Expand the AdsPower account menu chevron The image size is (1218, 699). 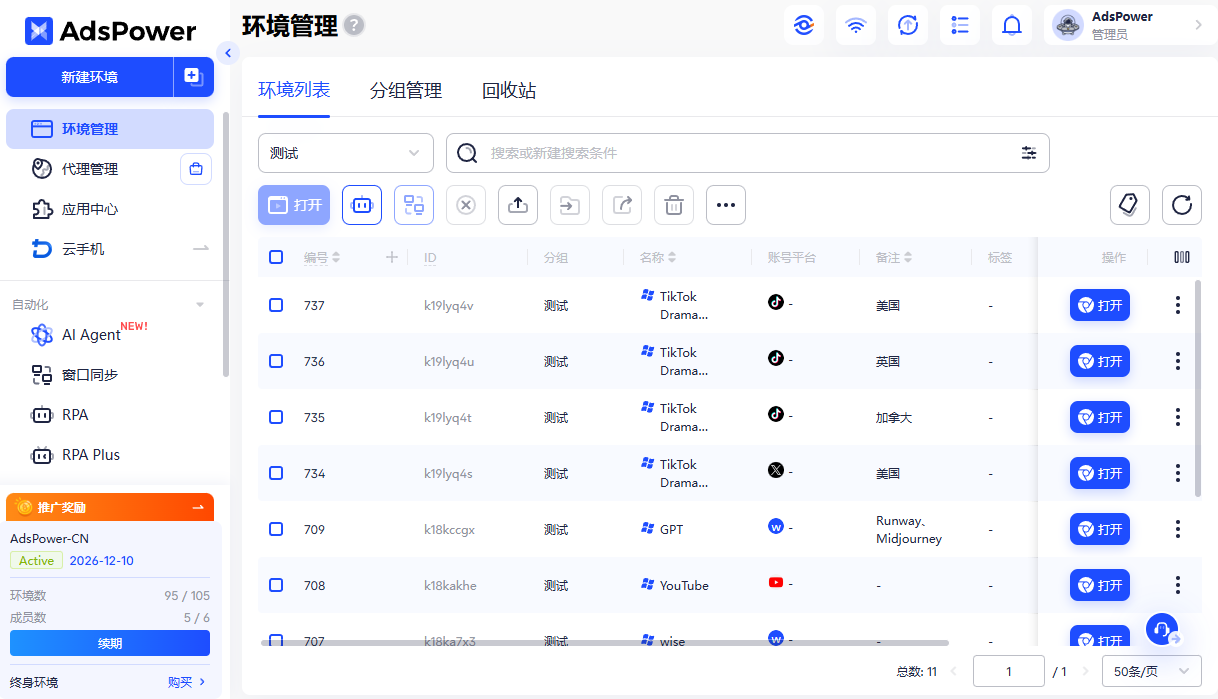pyautogui.click(x=1199, y=25)
